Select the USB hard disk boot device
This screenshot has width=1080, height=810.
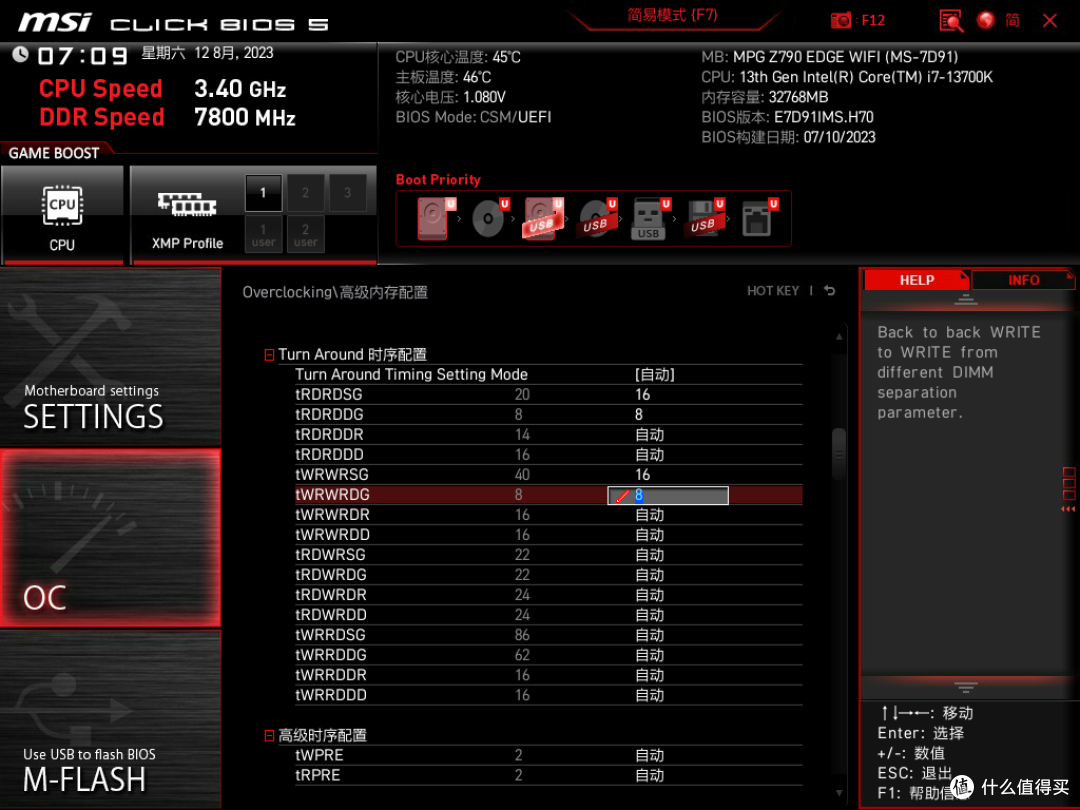pos(544,218)
